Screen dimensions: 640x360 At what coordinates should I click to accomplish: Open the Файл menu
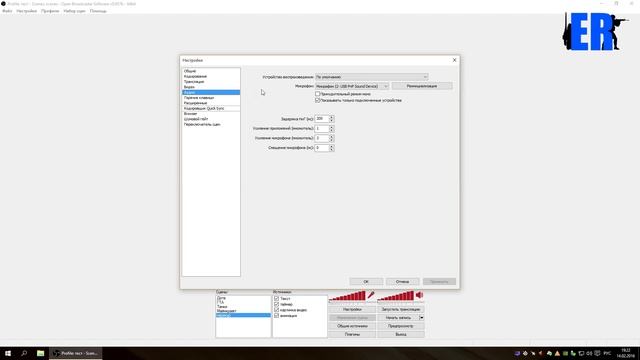point(7,11)
